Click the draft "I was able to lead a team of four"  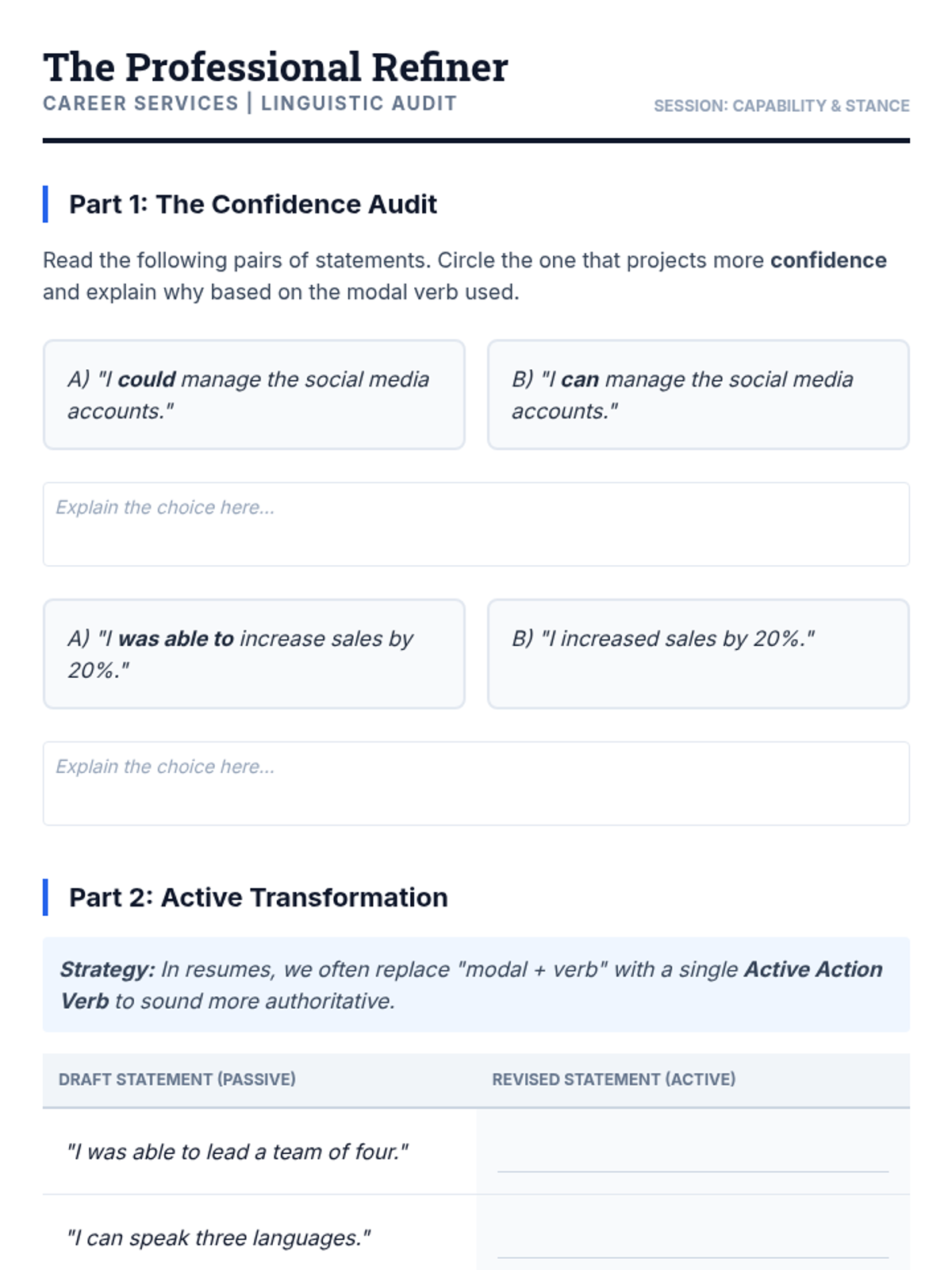tap(237, 1152)
